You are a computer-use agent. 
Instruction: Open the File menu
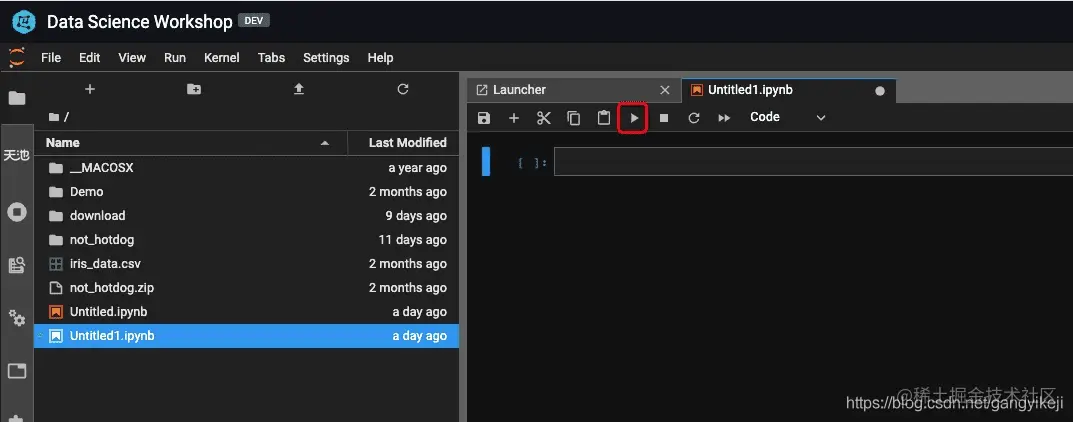pyautogui.click(x=51, y=57)
